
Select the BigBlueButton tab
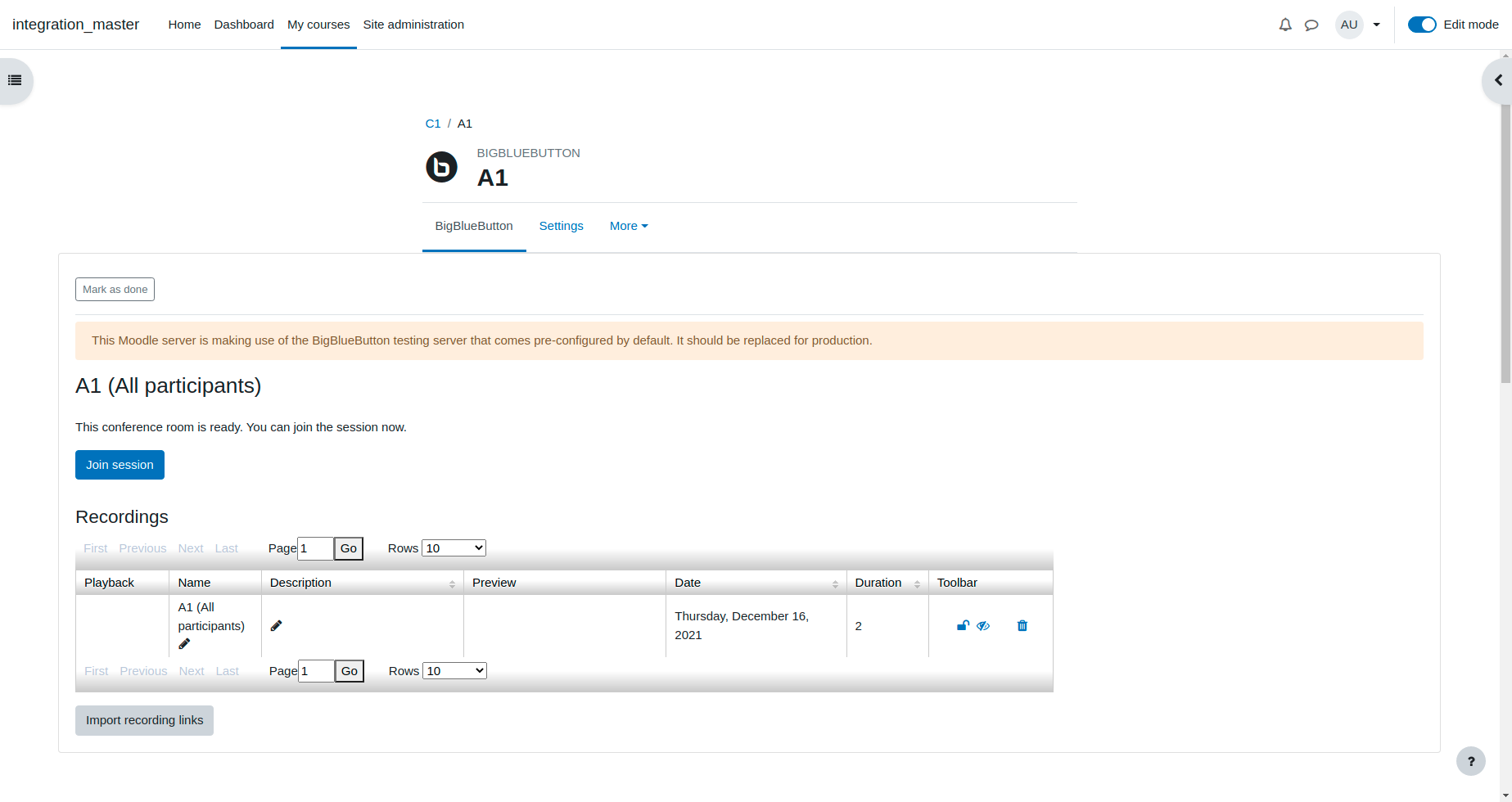click(474, 226)
